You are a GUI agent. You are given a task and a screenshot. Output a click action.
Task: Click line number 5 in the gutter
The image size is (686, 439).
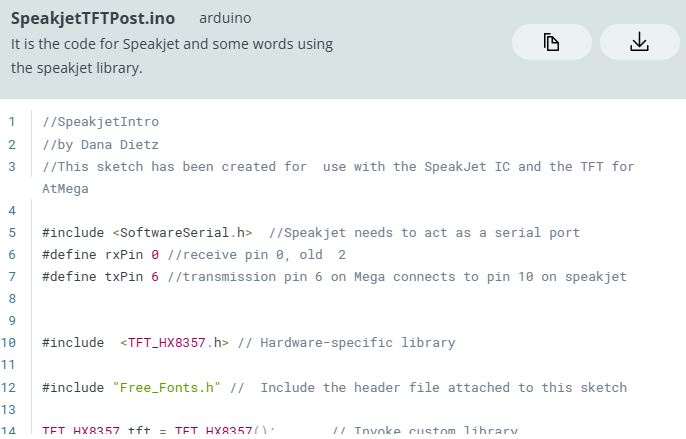pyautogui.click(x=12, y=232)
